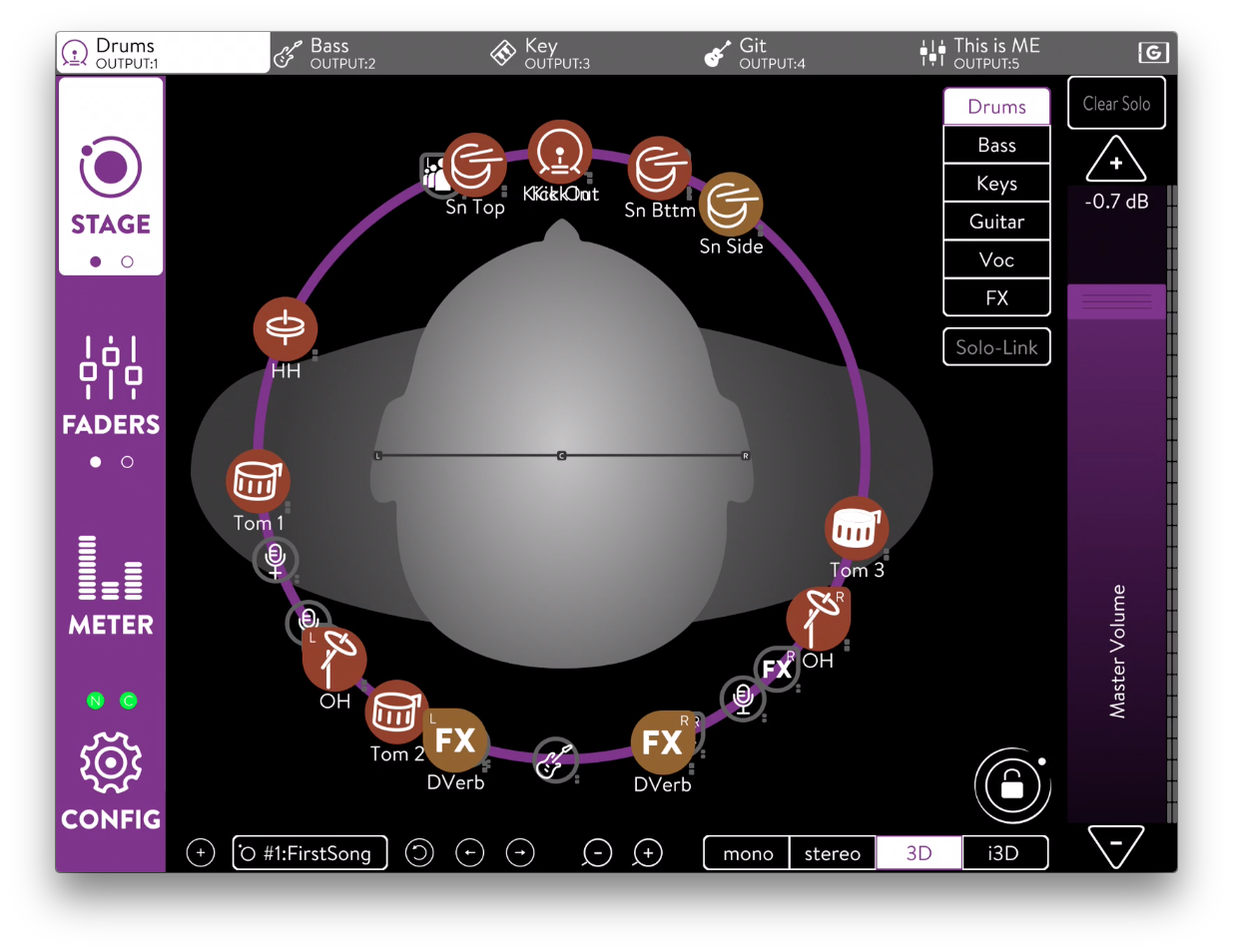Click the Sn Bttm snare icon
Image resolution: width=1233 pixels, height=952 pixels.
pos(659,168)
